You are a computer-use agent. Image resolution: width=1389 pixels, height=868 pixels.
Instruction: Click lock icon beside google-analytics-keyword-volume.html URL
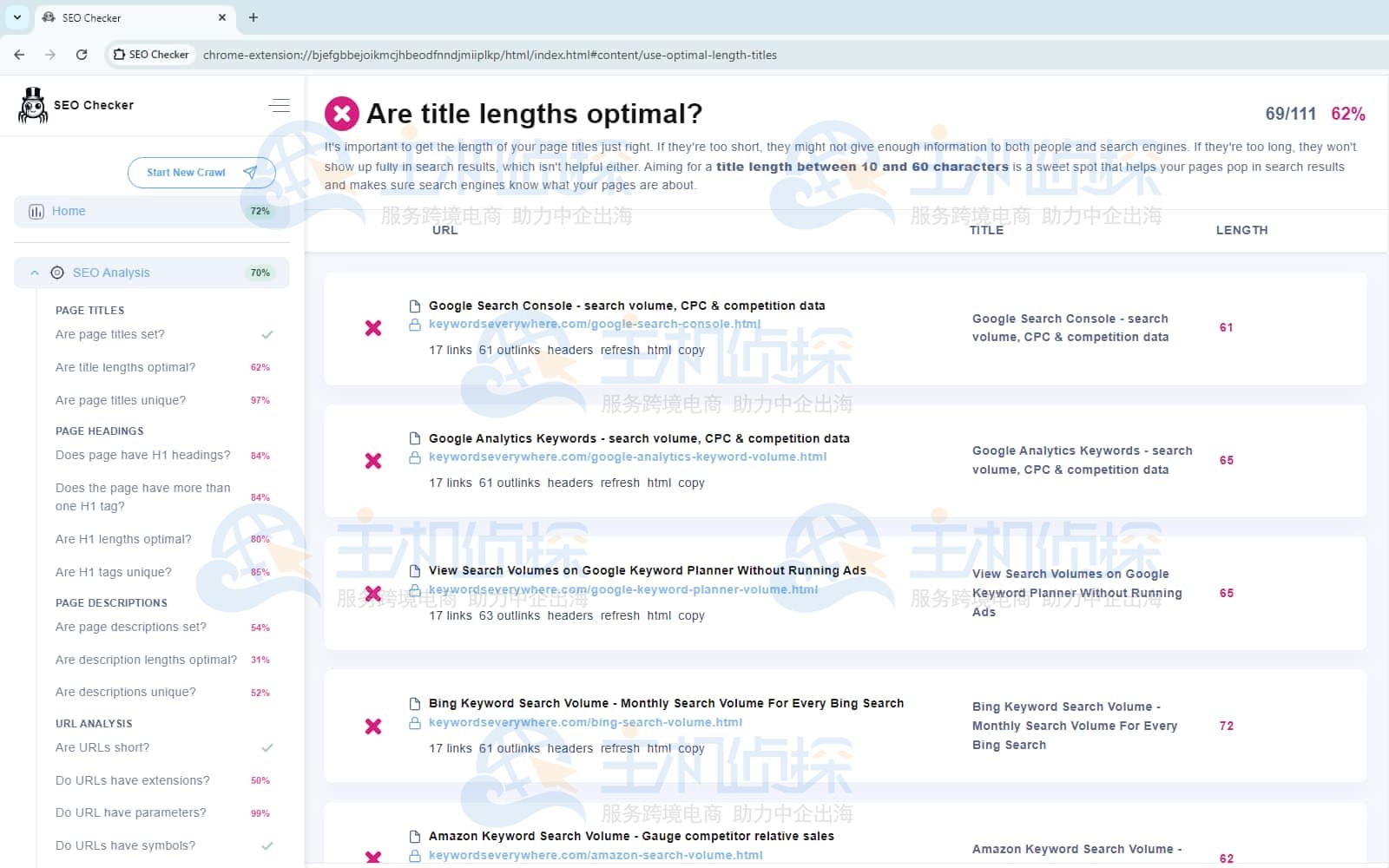tap(415, 457)
